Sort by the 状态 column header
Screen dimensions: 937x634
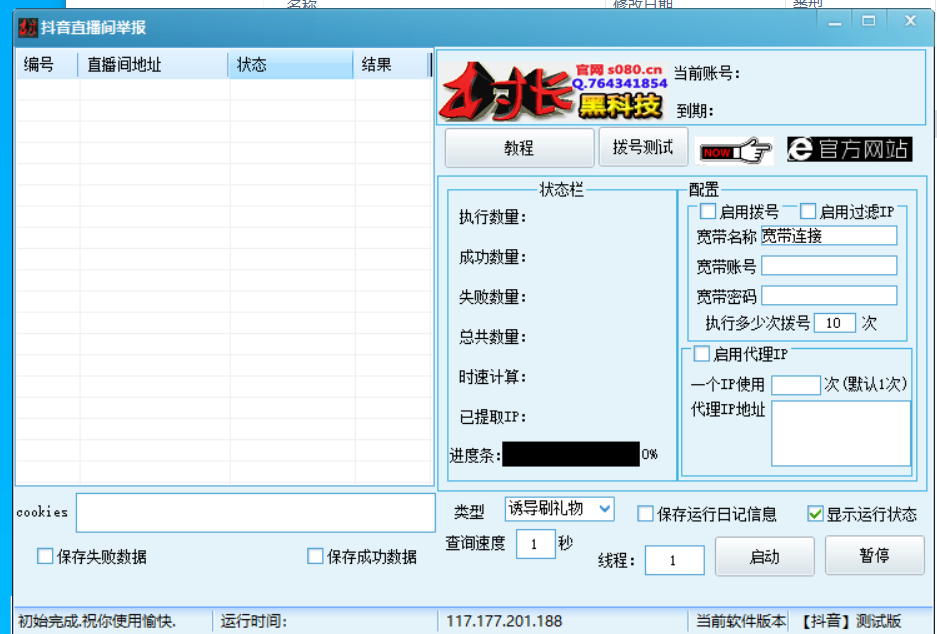click(x=291, y=65)
